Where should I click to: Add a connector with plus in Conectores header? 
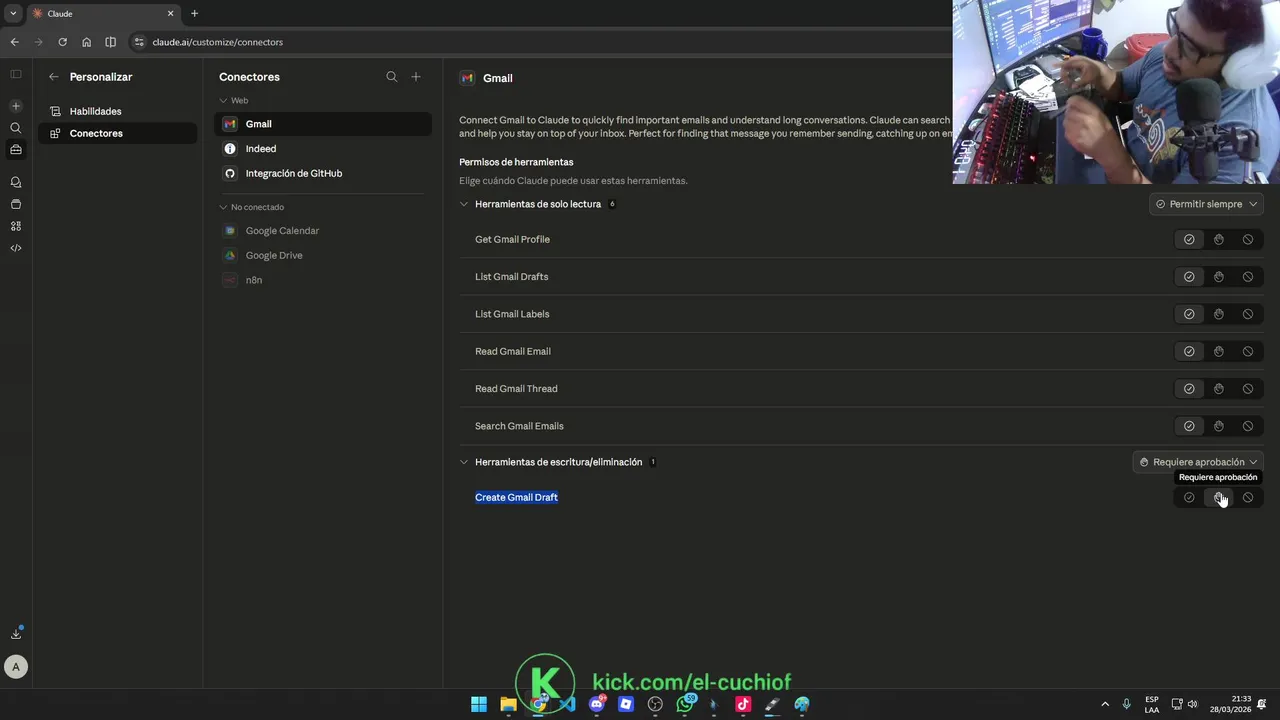pos(416,77)
